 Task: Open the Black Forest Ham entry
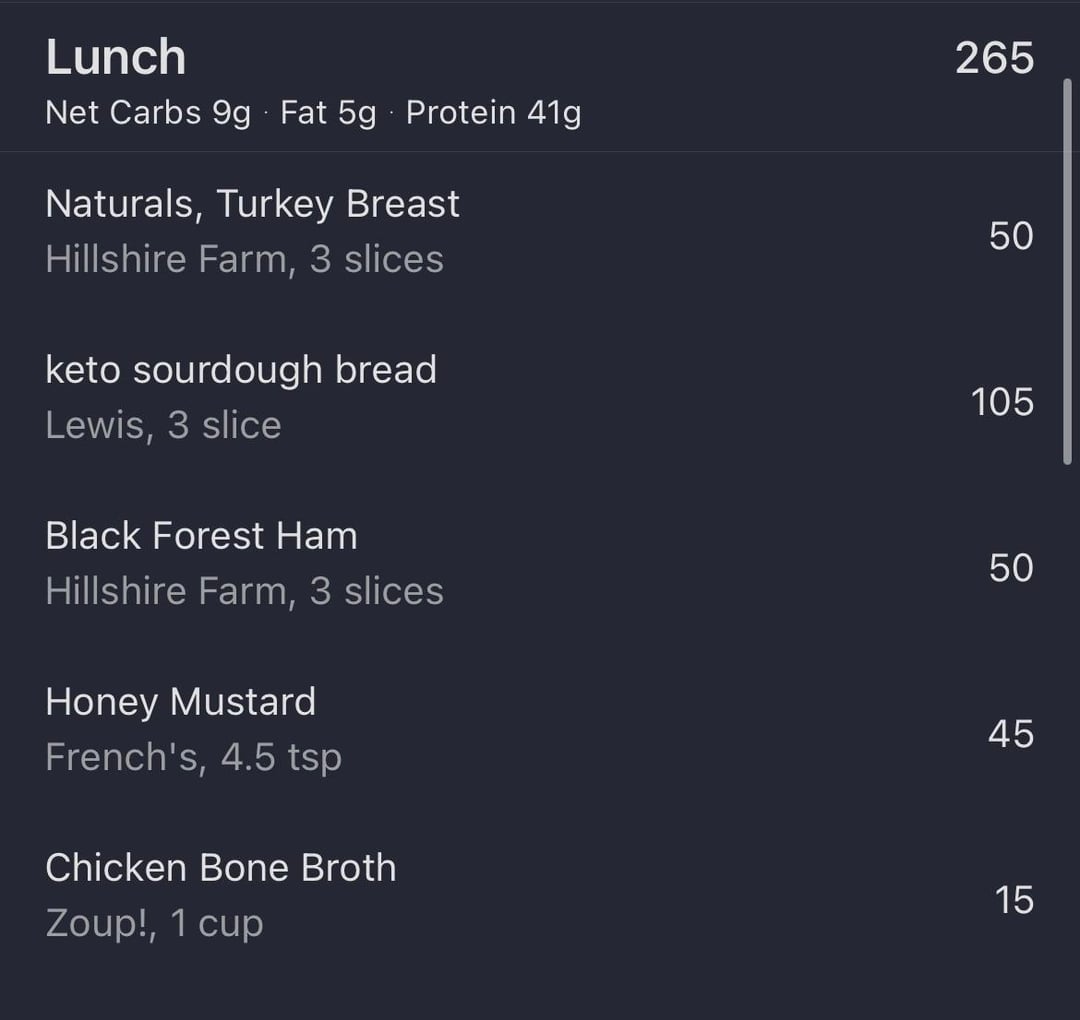tap(201, 536)
